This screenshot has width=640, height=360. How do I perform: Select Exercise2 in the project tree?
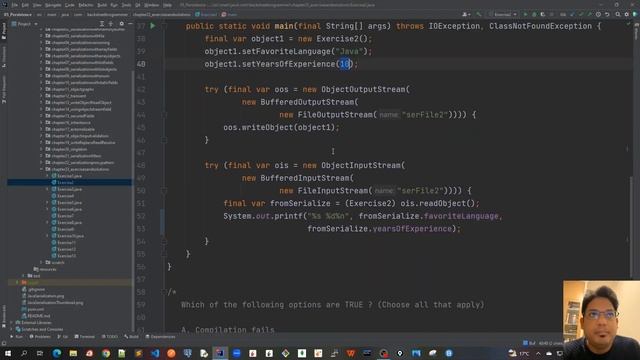tap(66, 182)
